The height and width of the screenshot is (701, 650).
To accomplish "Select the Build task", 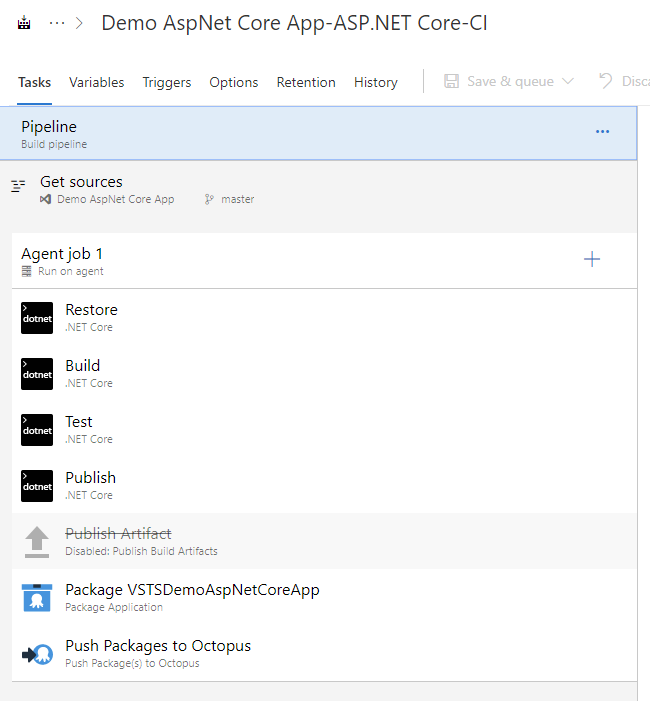I will (x=324, y=374).
